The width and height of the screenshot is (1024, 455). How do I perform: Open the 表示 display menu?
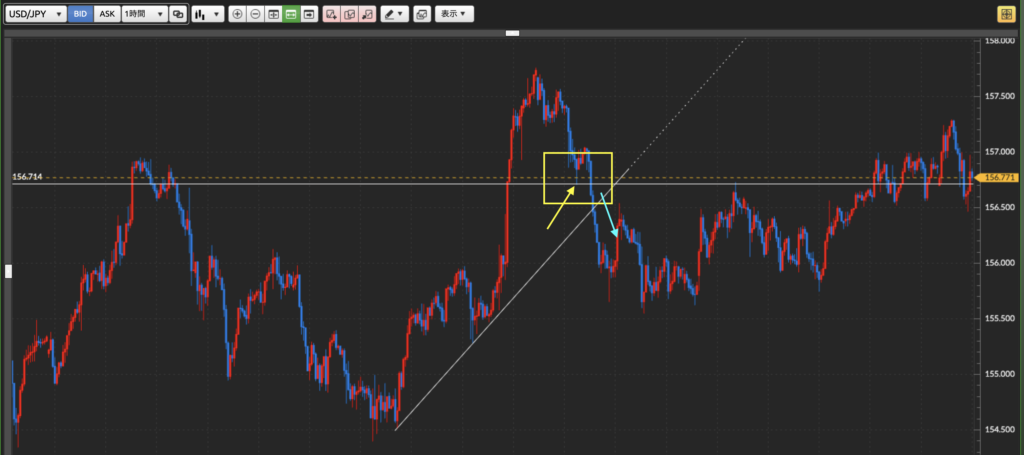click(455, 14)
